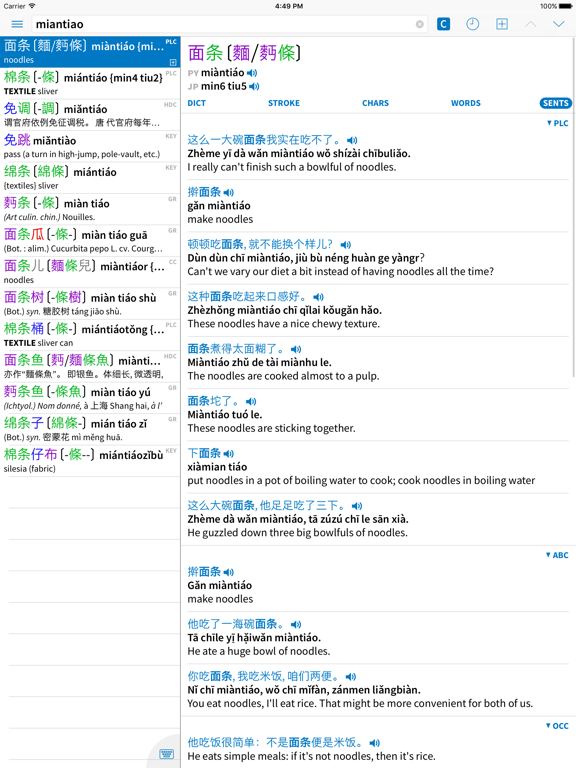
Task: Play audio for 这么大碗面条 sentence
Action: pos(357,506)
